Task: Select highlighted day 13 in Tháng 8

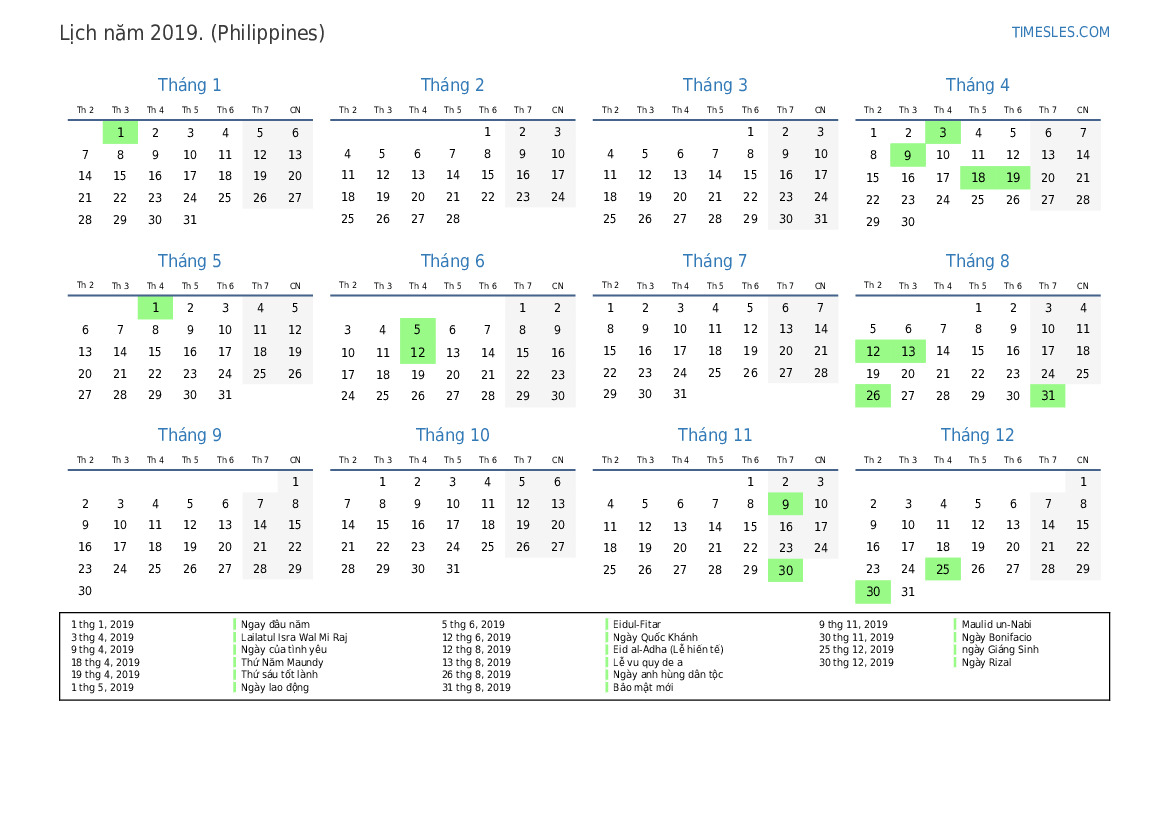Action: 907,351
